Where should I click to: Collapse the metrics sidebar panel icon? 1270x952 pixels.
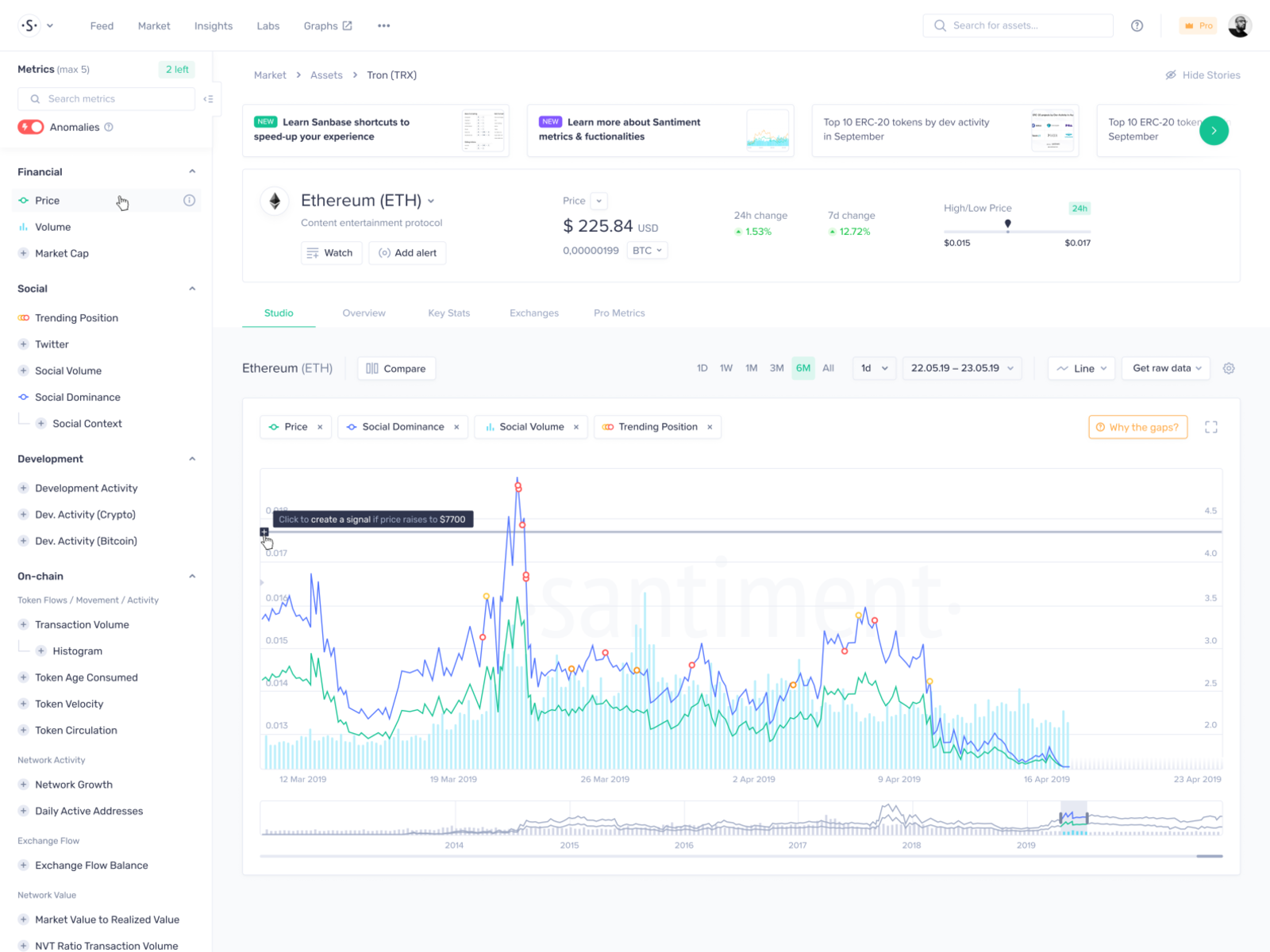208,99
